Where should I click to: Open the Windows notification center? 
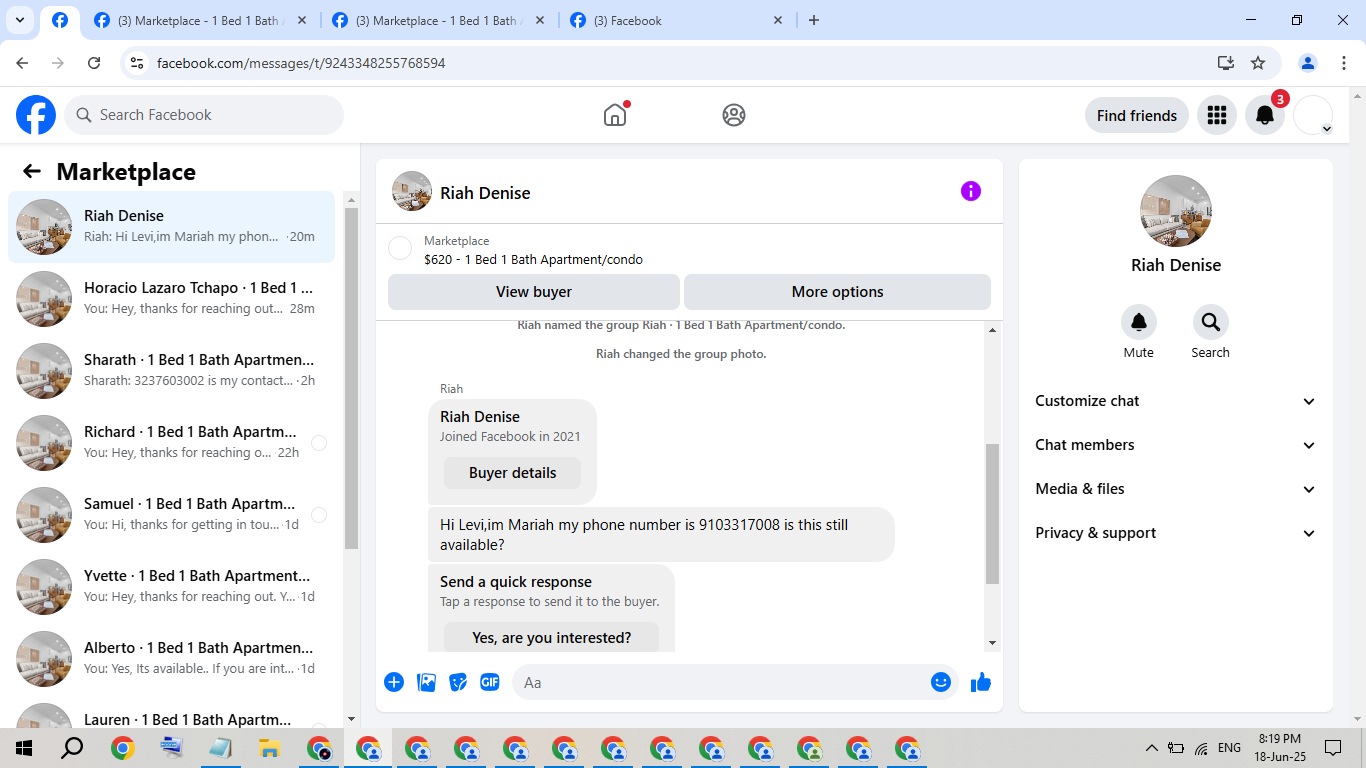click(1333, 748)
